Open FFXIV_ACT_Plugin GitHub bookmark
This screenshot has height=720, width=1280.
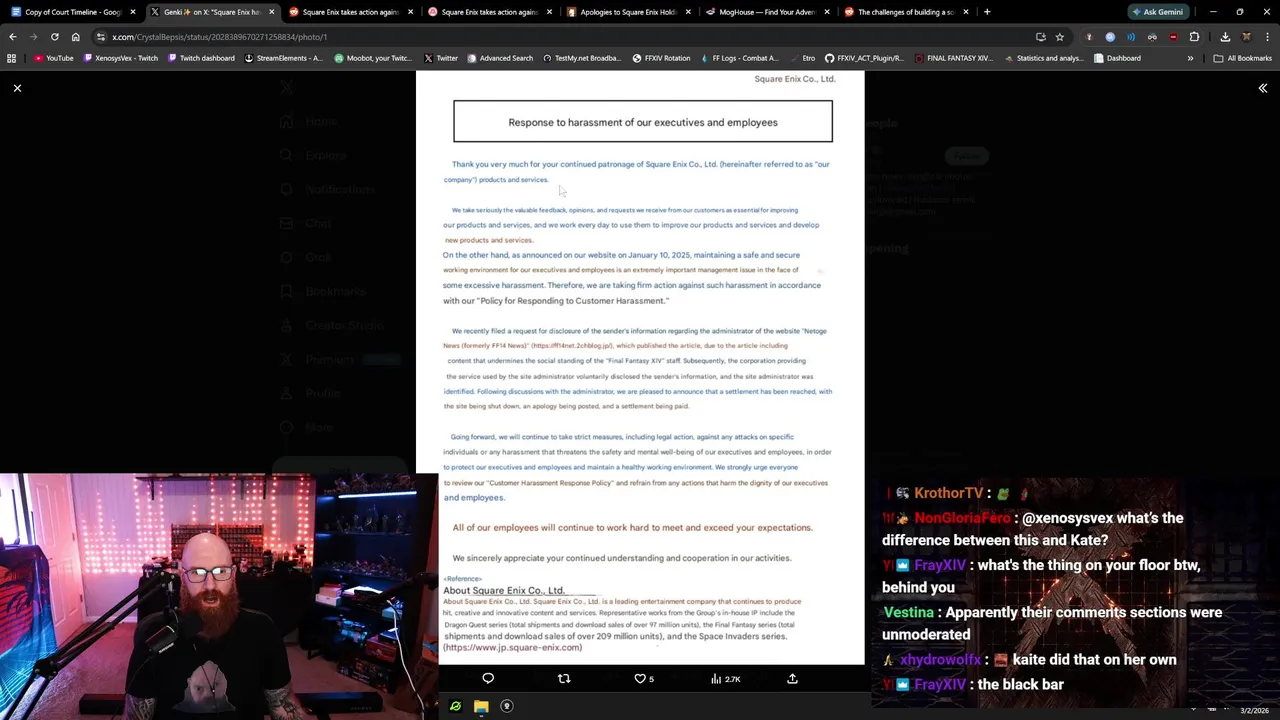point(865,58)
